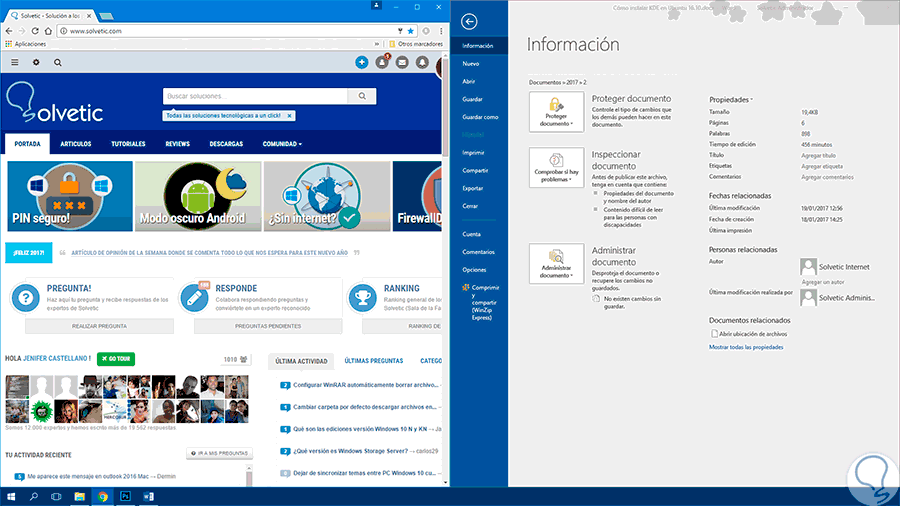Open Imprimir in Word sidebar
The image size is (900, 506).
pos(474,153)
